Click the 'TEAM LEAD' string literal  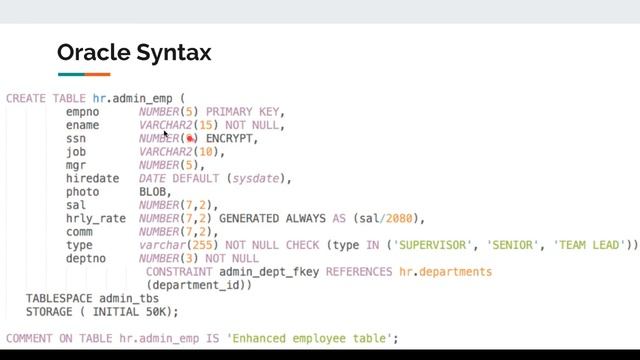[x=589, y=245]
